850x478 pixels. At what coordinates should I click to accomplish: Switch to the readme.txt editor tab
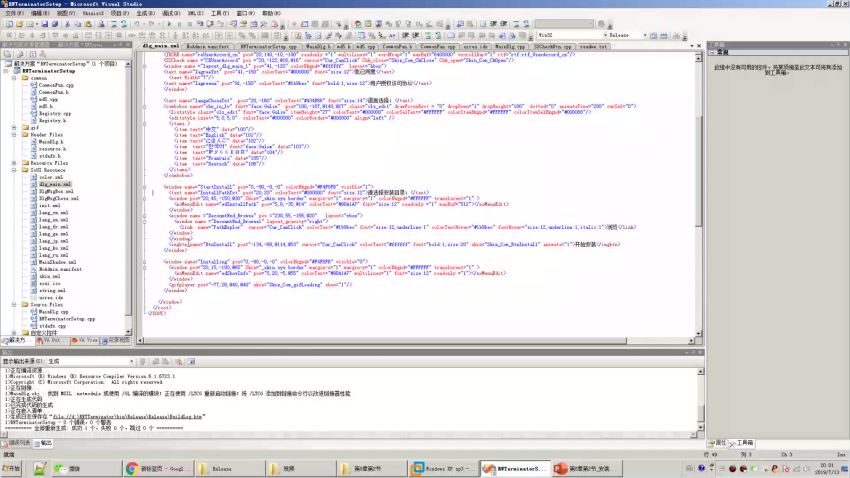pyautogui.click(x=593, y=47)
